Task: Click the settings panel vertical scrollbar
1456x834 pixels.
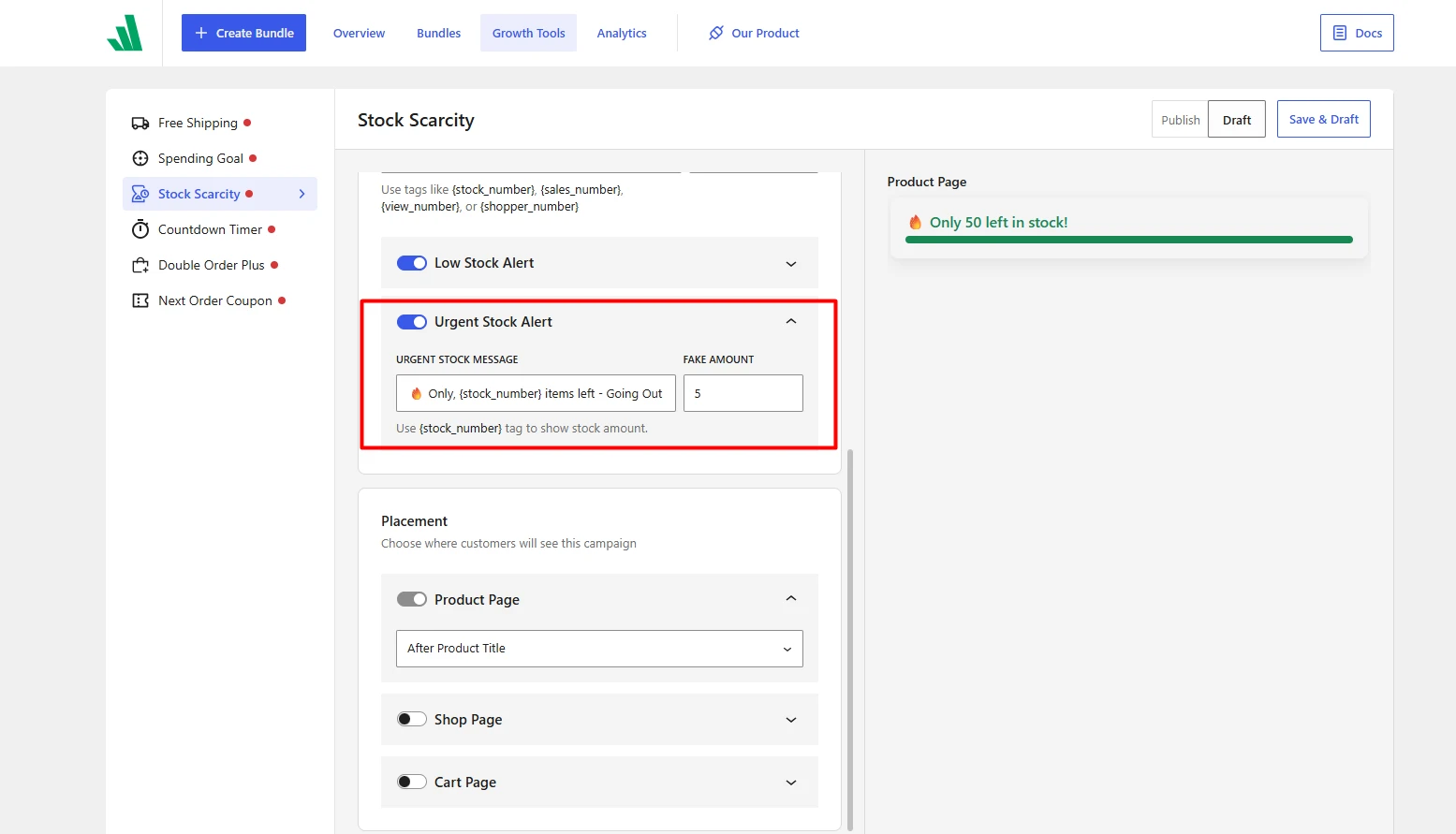Action: click(850, 639)
